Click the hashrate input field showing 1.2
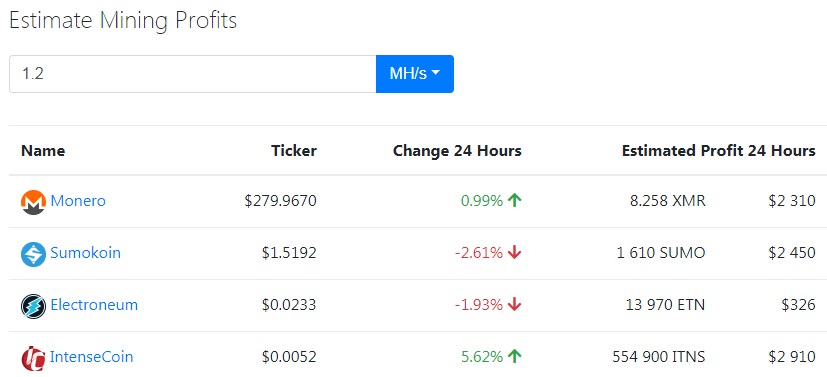 tap(193, 74)
